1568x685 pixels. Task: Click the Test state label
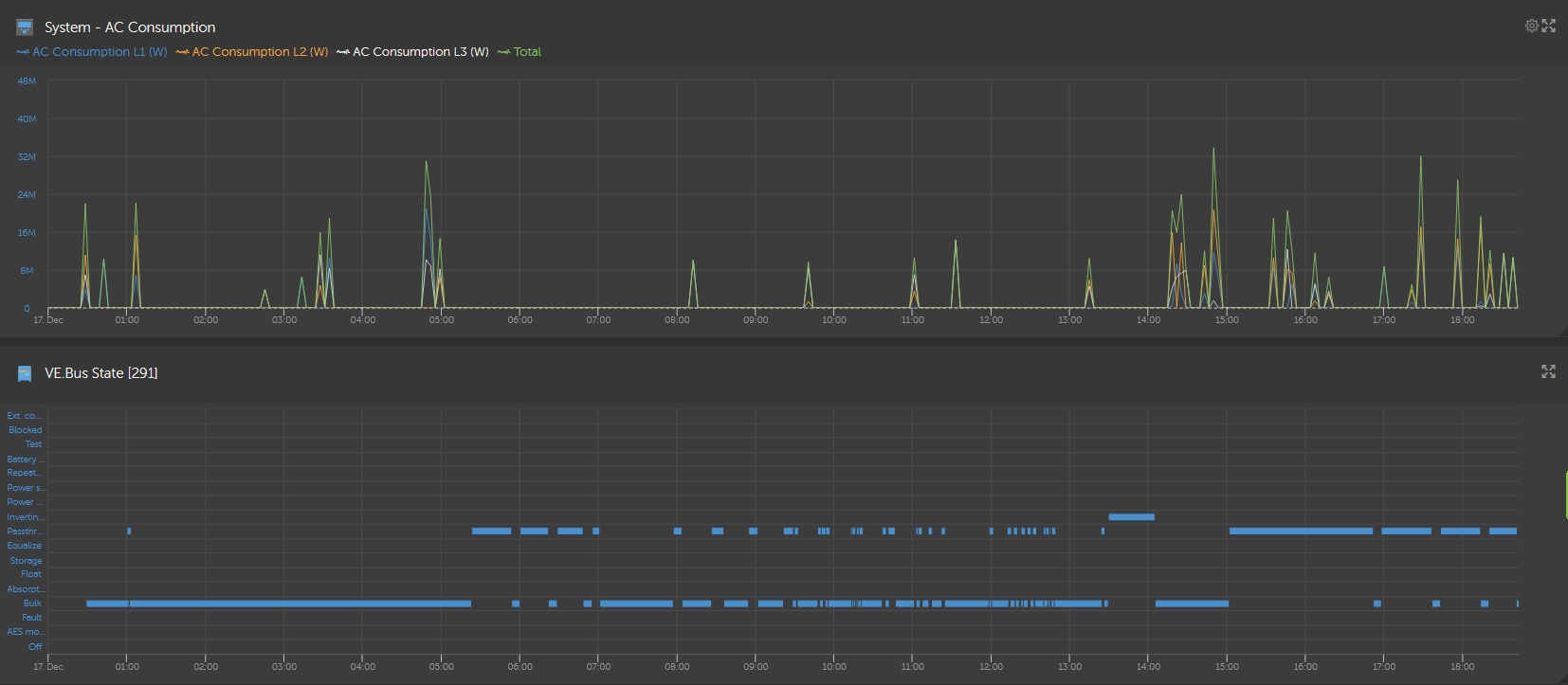33,444
